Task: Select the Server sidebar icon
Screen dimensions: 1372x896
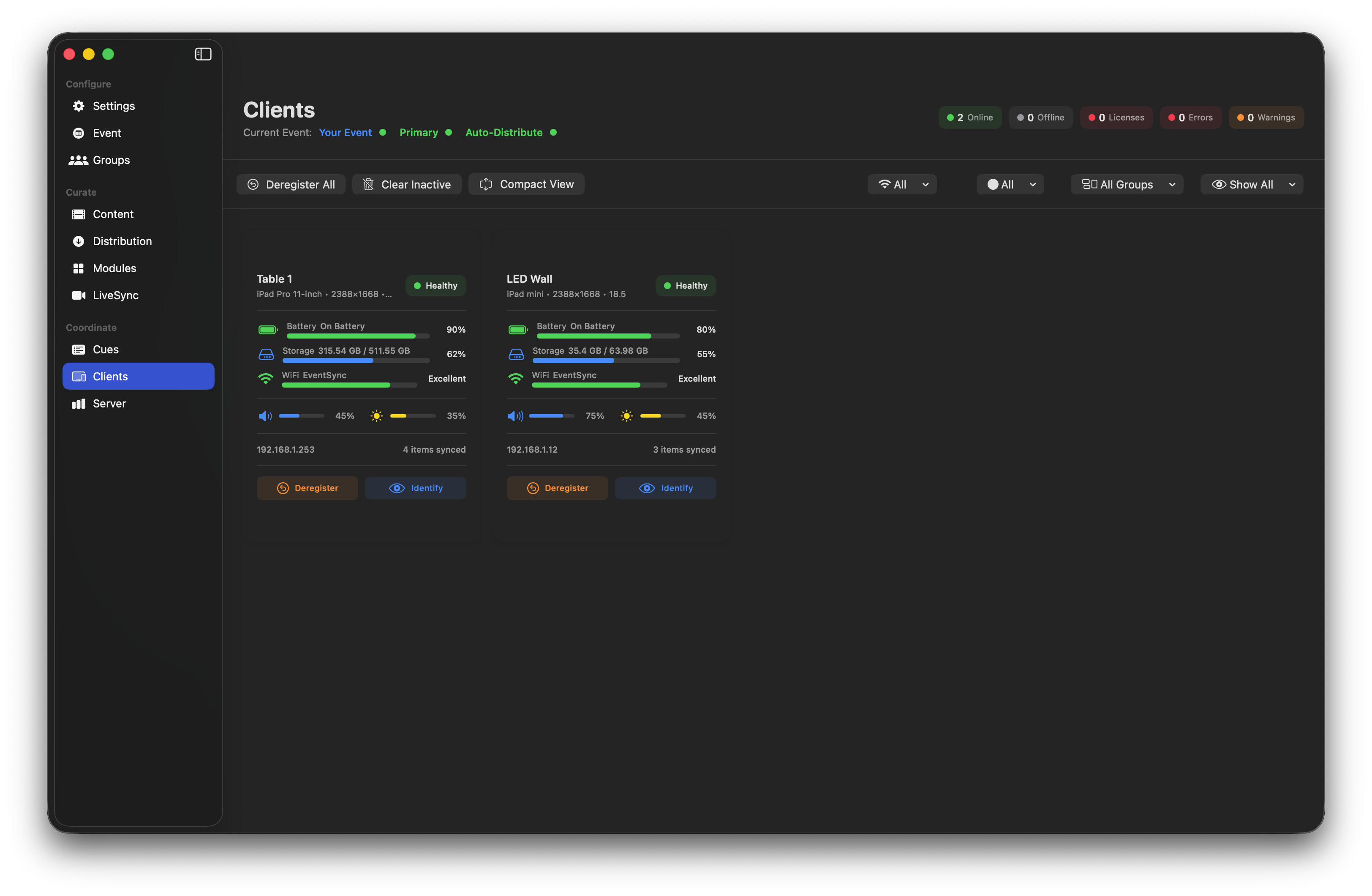Action: point(109,403)
